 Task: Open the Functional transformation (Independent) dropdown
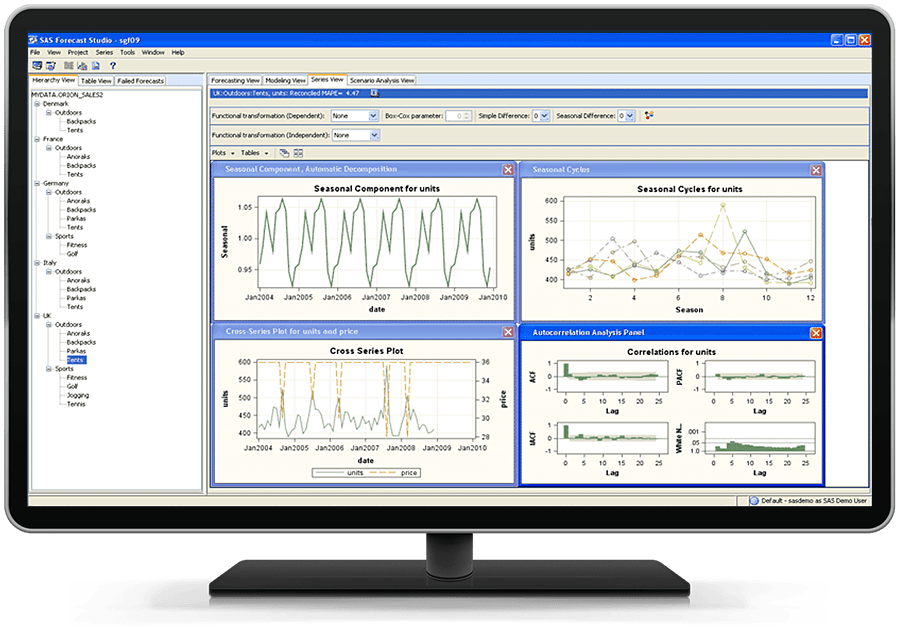click(373, 135)
